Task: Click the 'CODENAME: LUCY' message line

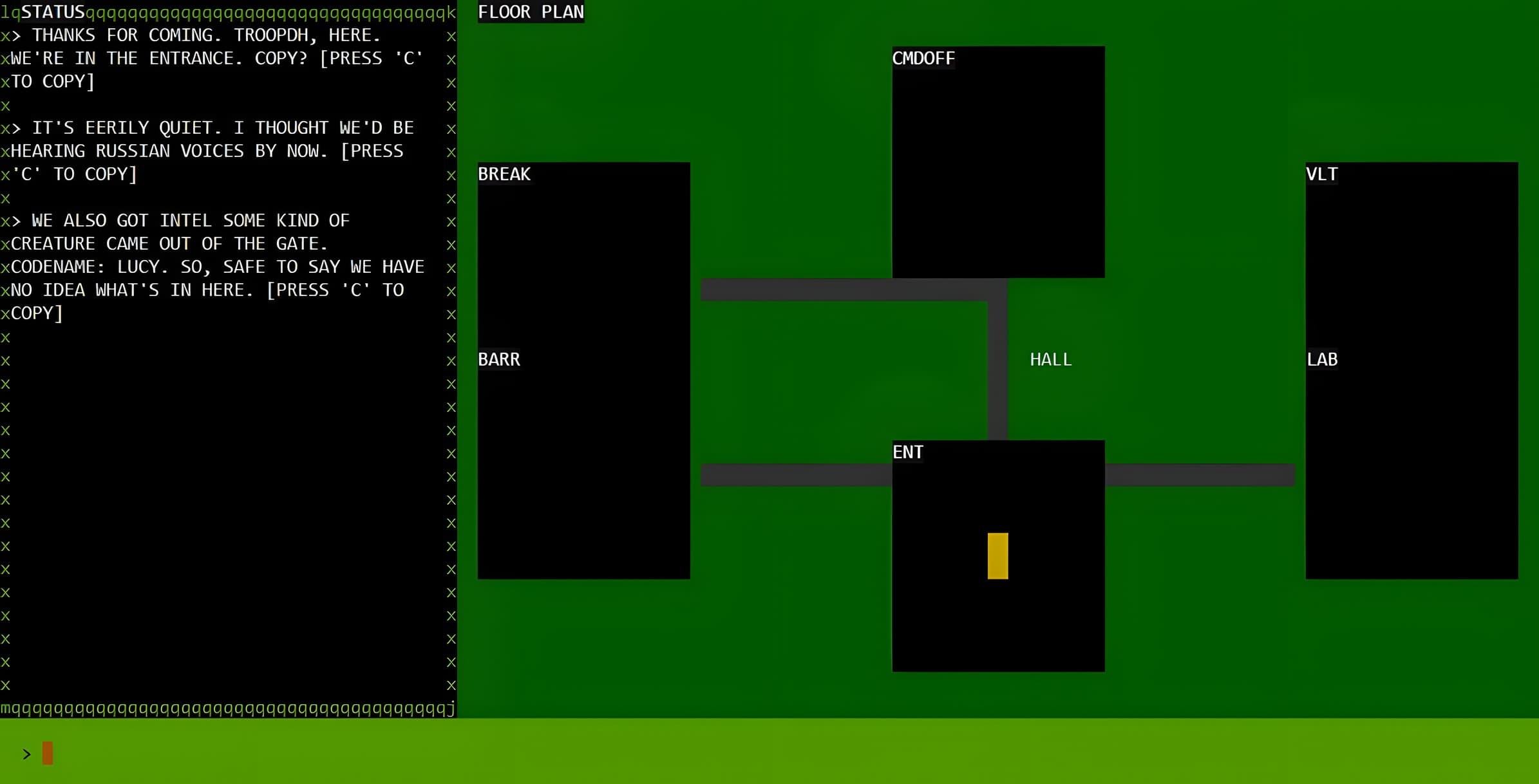Action: [x=218, y=267]
